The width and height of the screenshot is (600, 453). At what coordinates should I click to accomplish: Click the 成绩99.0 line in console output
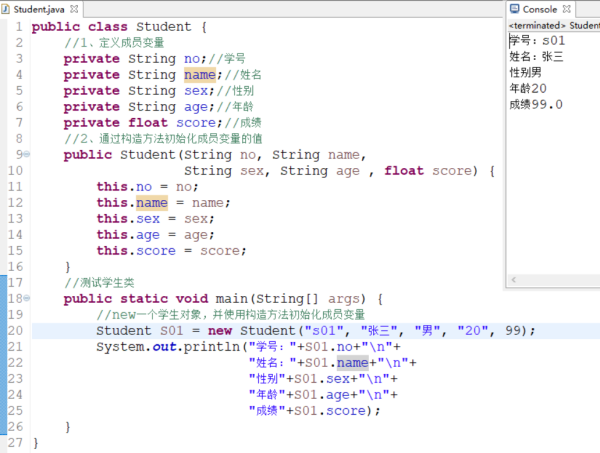click(x=535, y=104)
